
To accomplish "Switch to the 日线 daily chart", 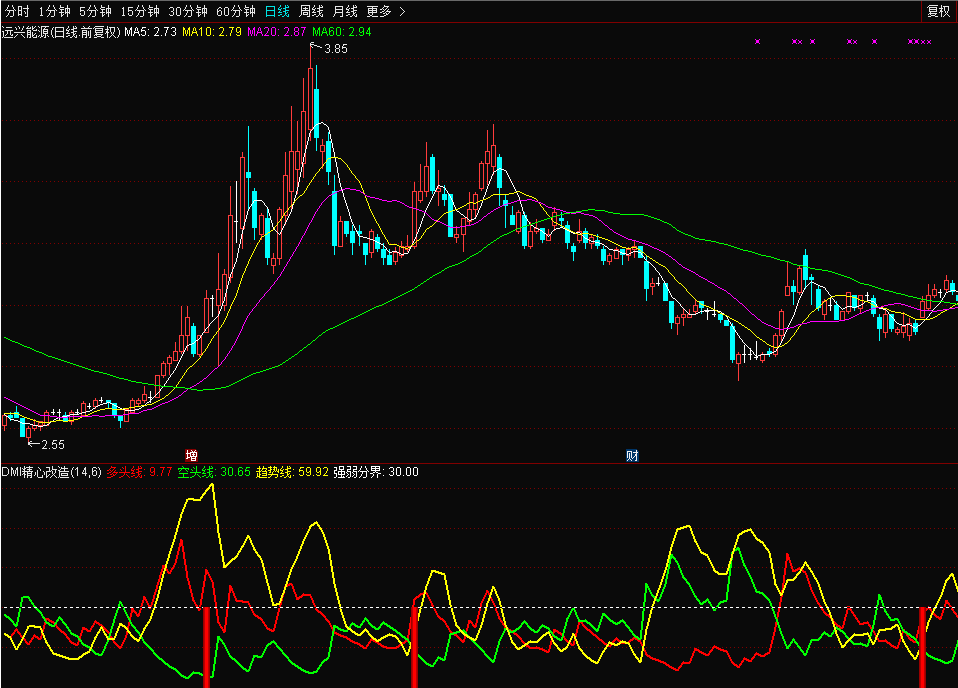I will (277, 11).
